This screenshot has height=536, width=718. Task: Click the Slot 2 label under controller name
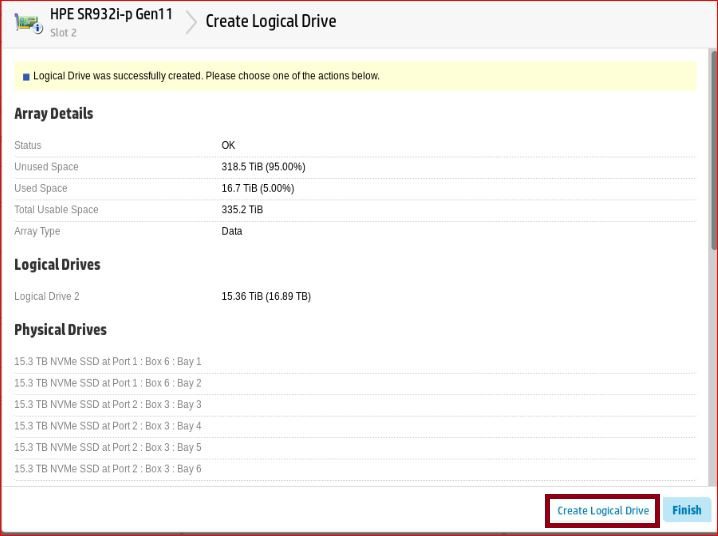point(63,33)
